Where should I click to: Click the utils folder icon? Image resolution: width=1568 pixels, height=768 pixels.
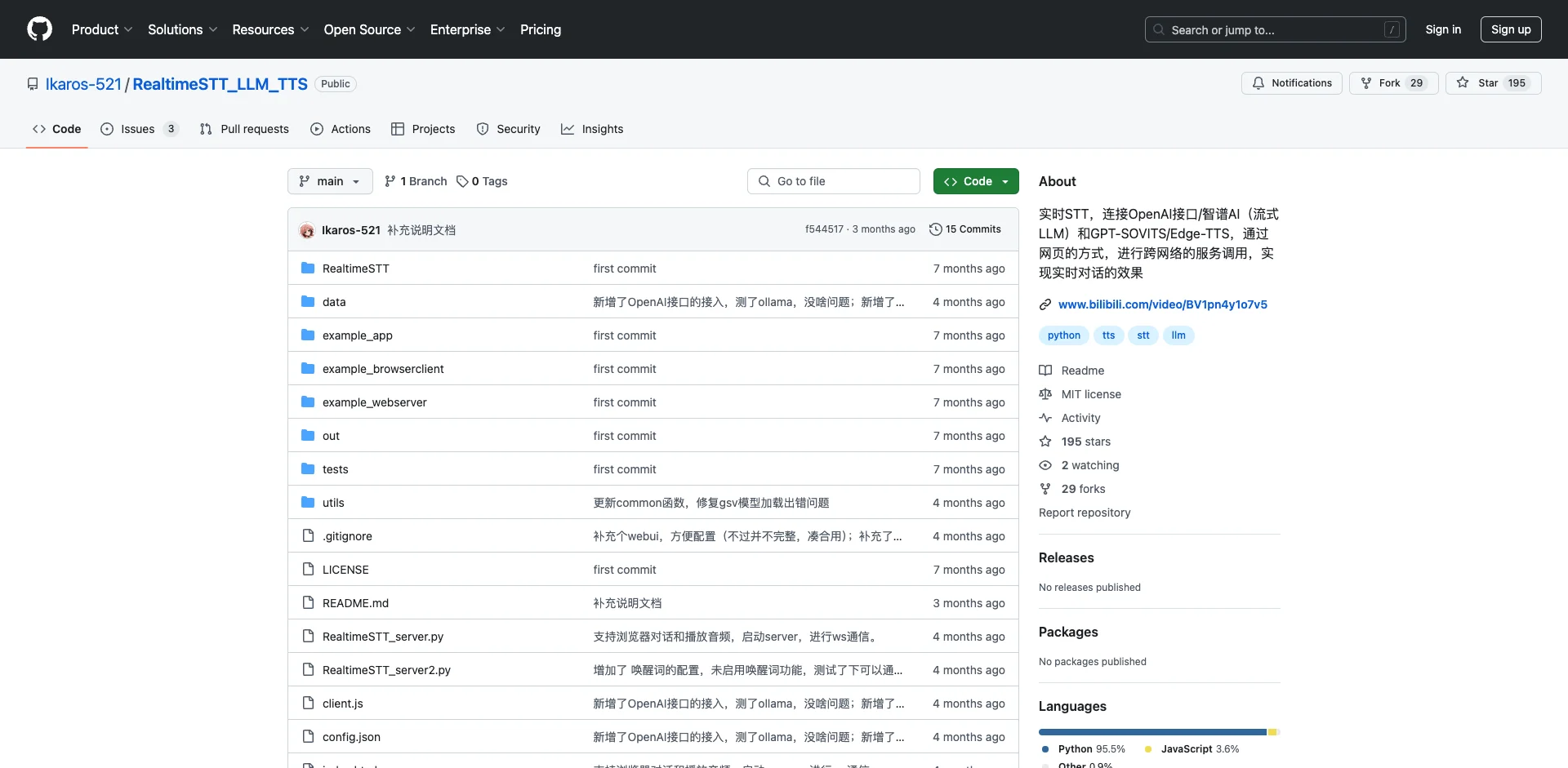[x=308, y=502]
